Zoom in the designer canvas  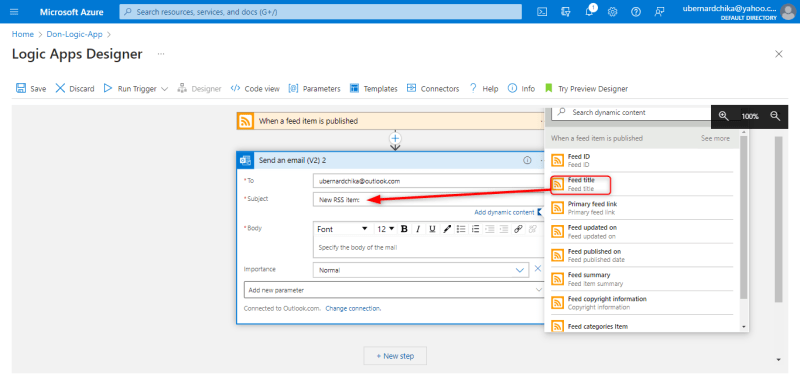click(723, 116)
